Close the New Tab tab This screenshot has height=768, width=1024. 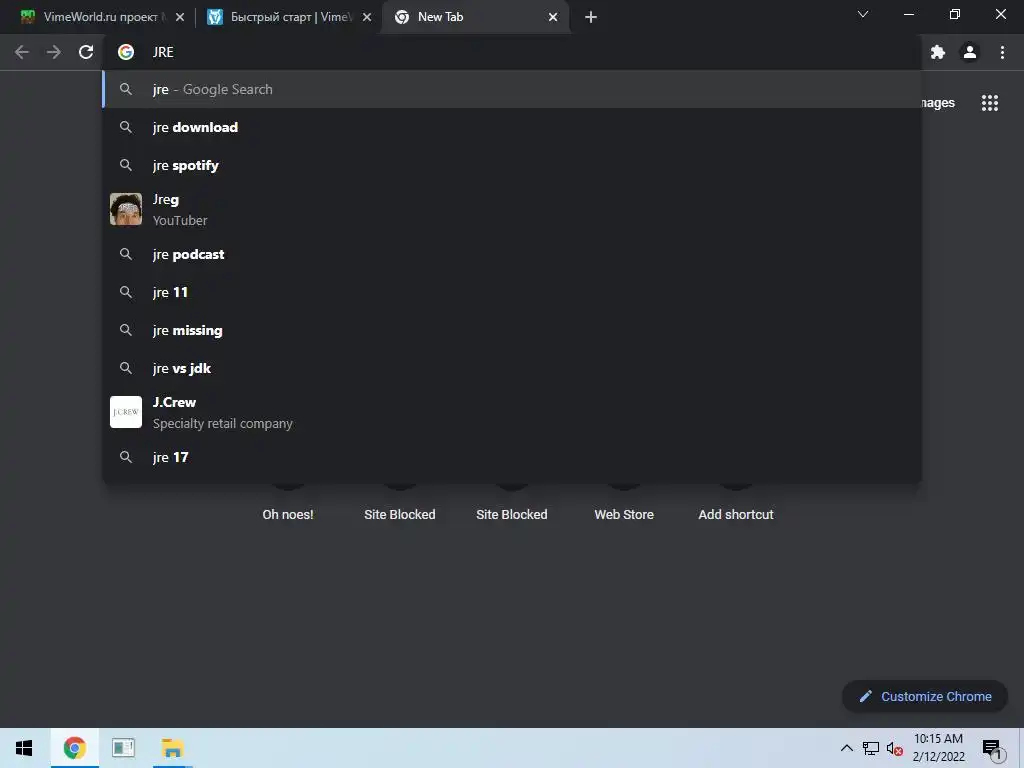tap(553, 17)
